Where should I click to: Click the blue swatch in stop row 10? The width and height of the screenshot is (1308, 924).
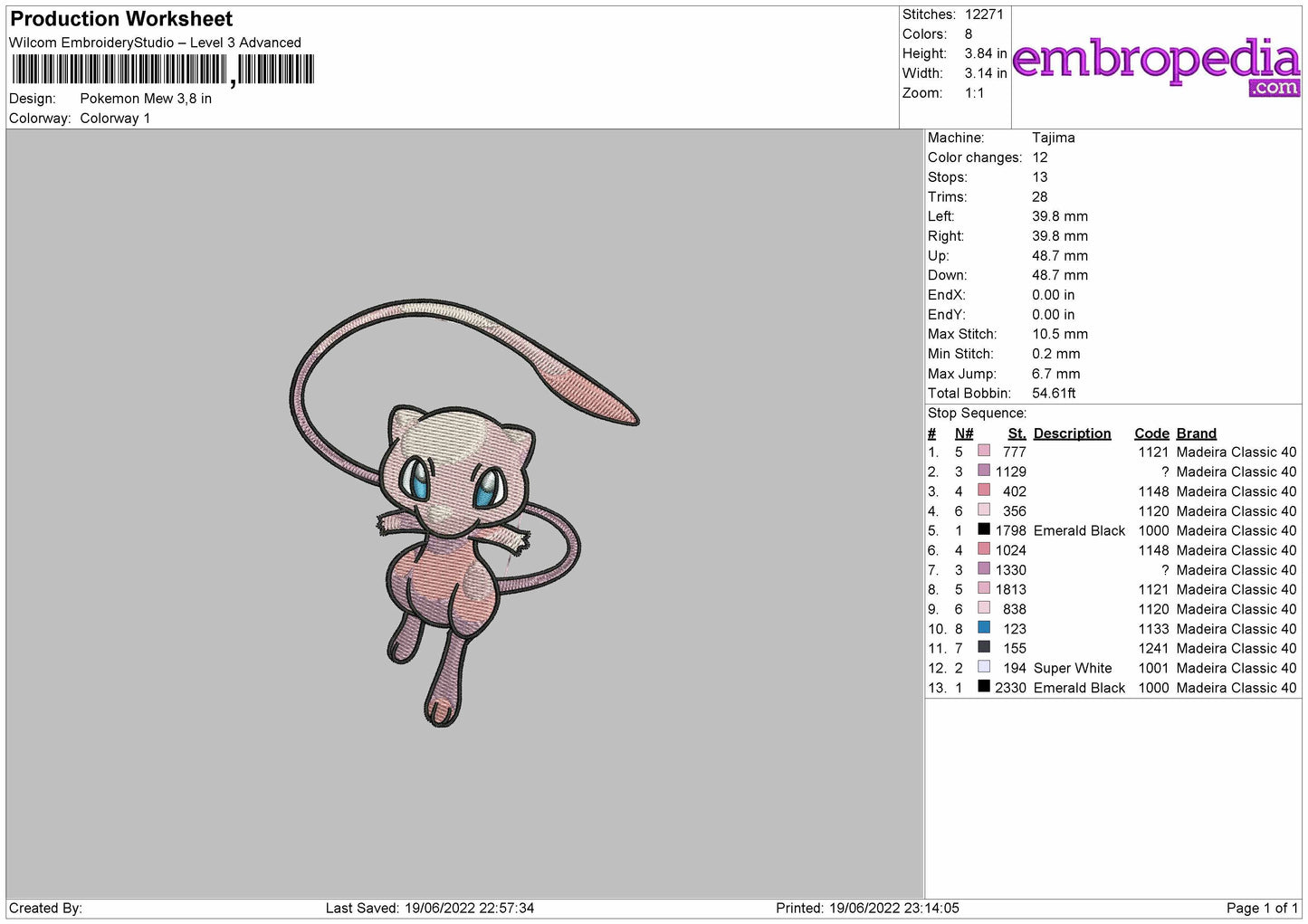tap(984, 628)
